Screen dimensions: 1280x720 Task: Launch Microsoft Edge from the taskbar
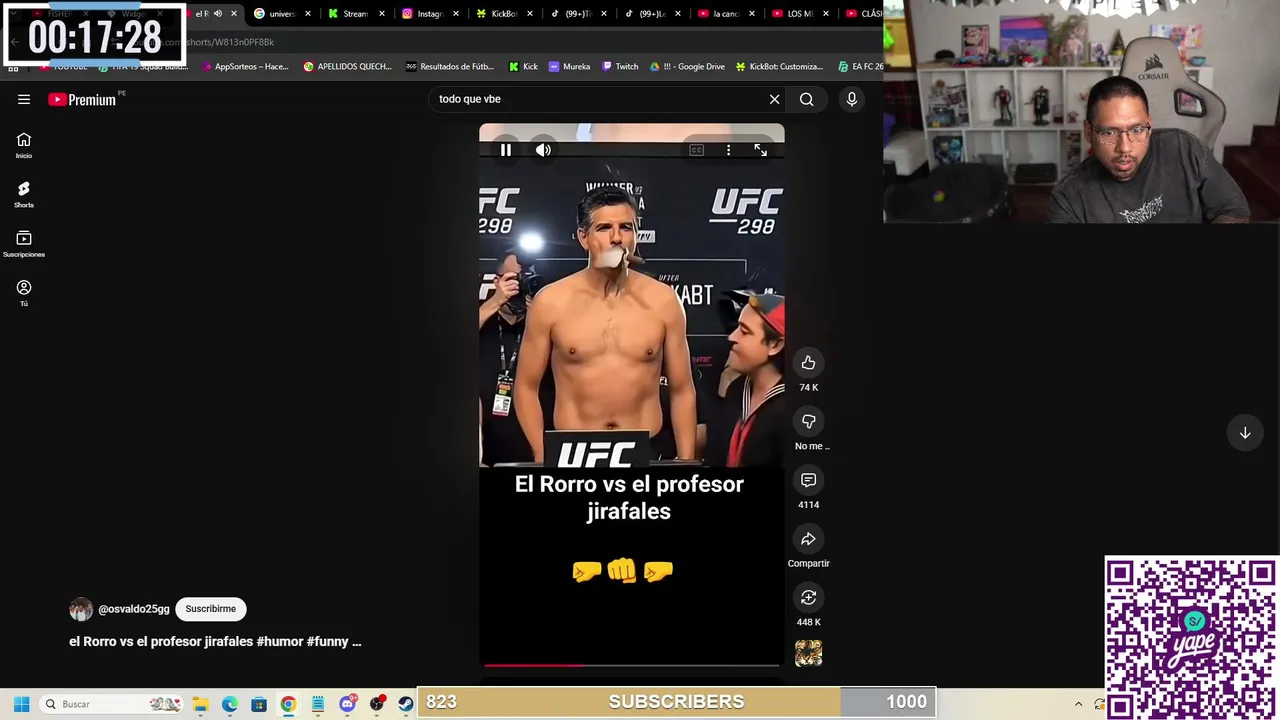(229, 704)
